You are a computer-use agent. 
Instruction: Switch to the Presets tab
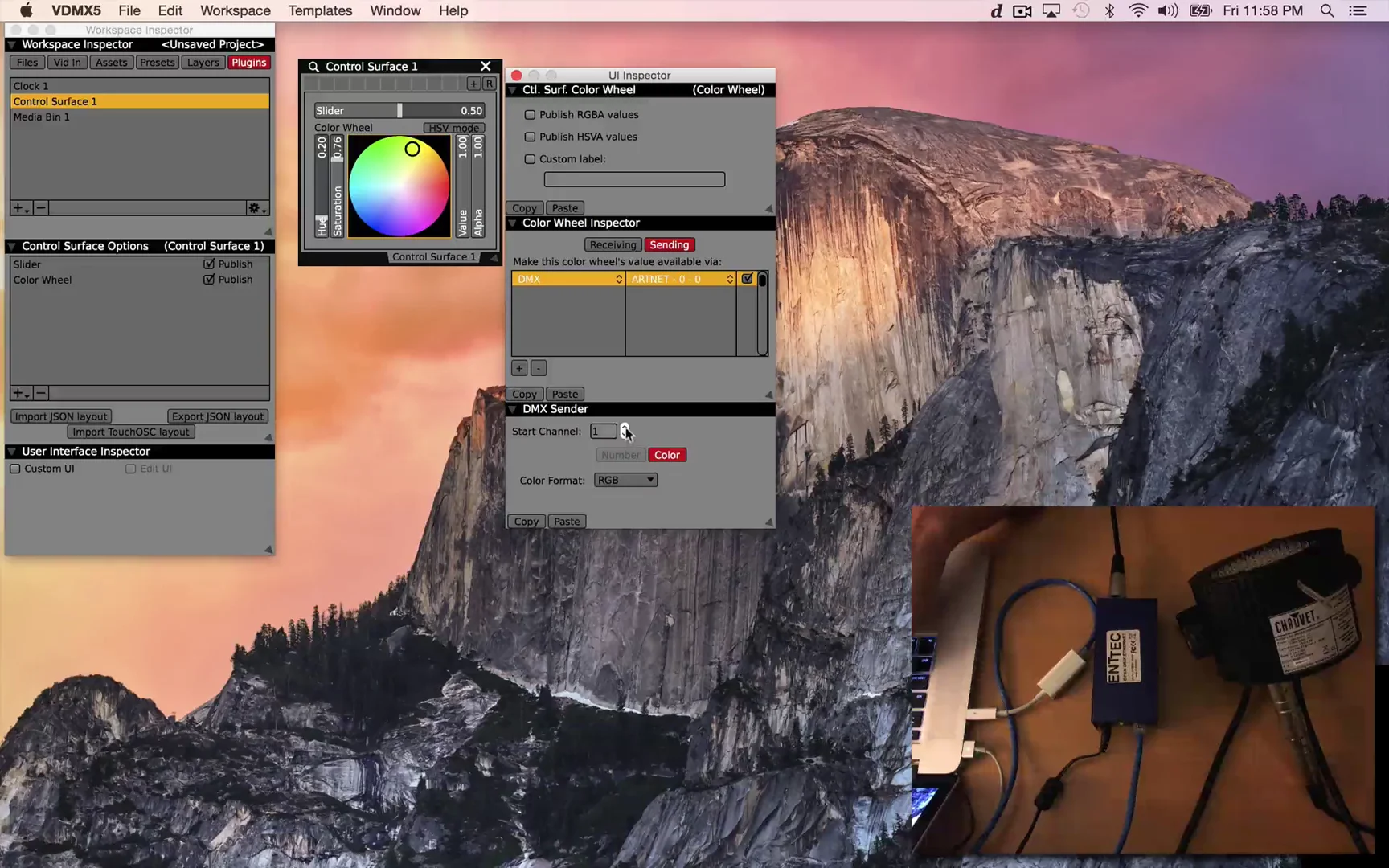point(157,63)
